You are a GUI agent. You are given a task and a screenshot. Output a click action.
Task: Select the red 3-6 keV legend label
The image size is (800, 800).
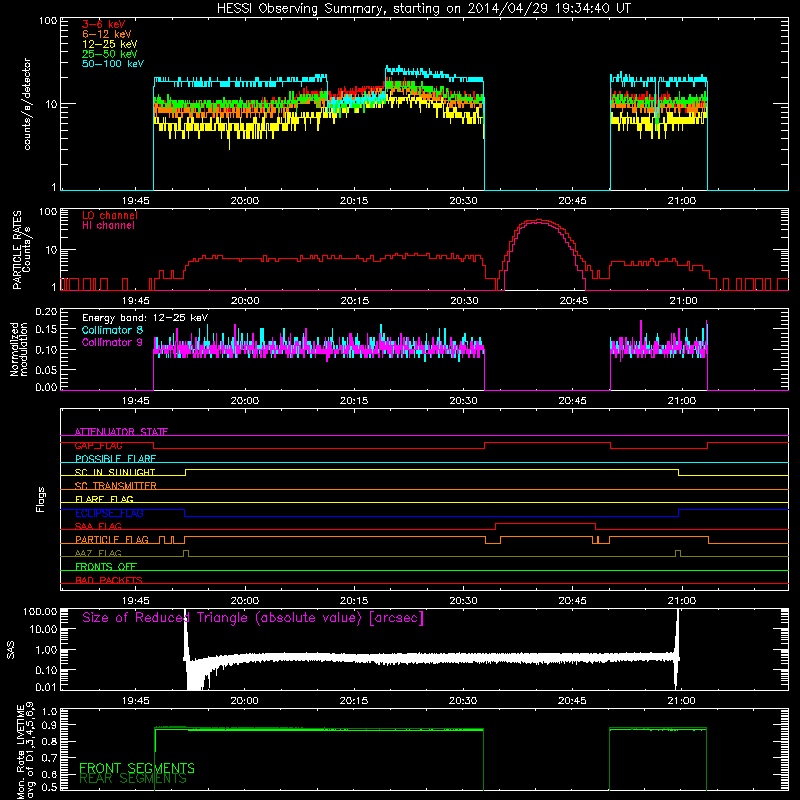104,24
